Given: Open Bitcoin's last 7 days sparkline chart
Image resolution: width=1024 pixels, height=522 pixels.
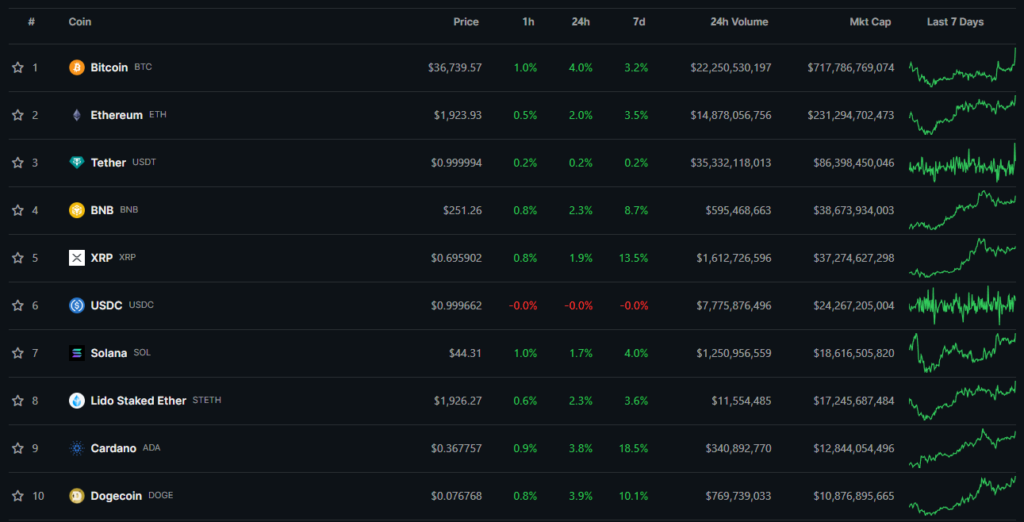Looking at the screenshot, I should [x=962, y=68].
